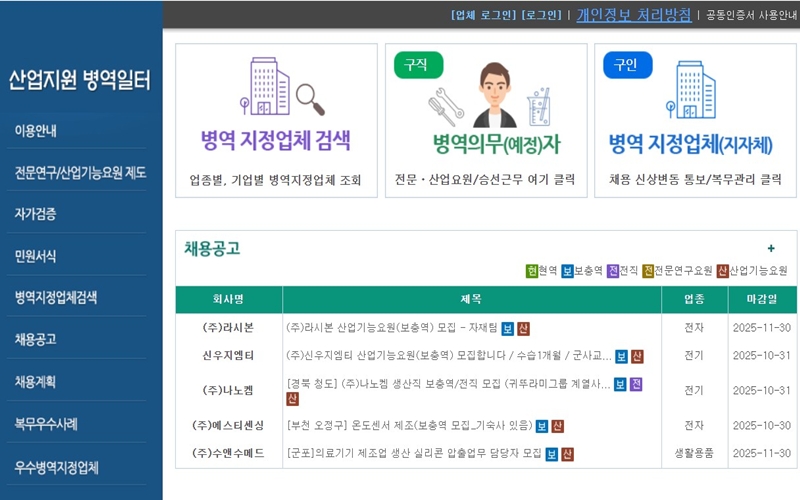This screenshot has width=800, height=500.
Task: Open posting (주)라시본 산업기능요원(보충역) 모집
Action: (x=391, y=328)
